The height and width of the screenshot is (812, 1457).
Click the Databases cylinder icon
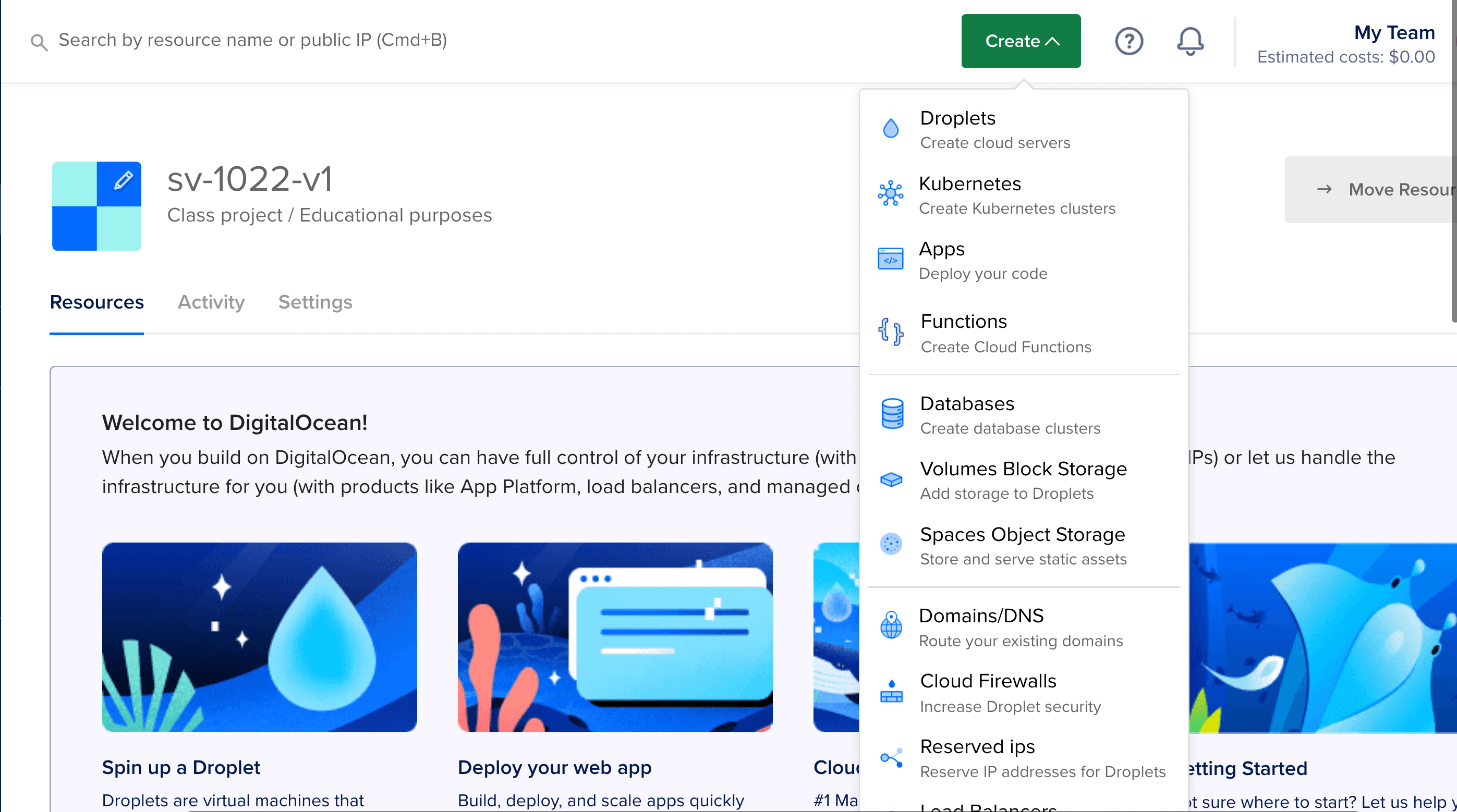tap(892, 414)
